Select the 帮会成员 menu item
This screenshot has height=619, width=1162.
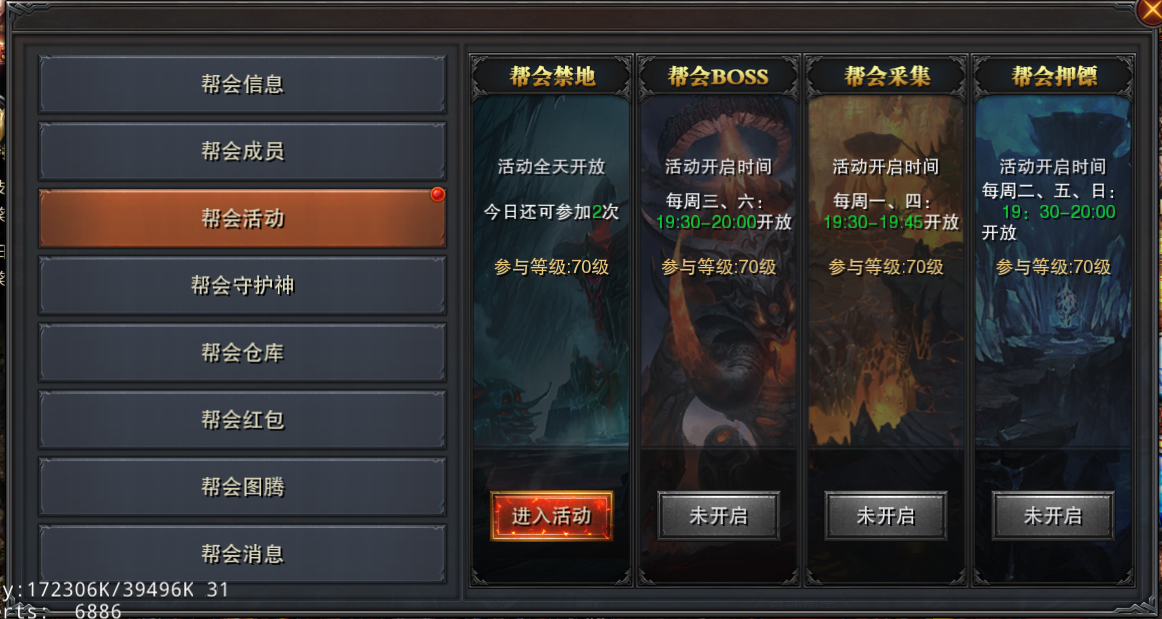point(242,151)
